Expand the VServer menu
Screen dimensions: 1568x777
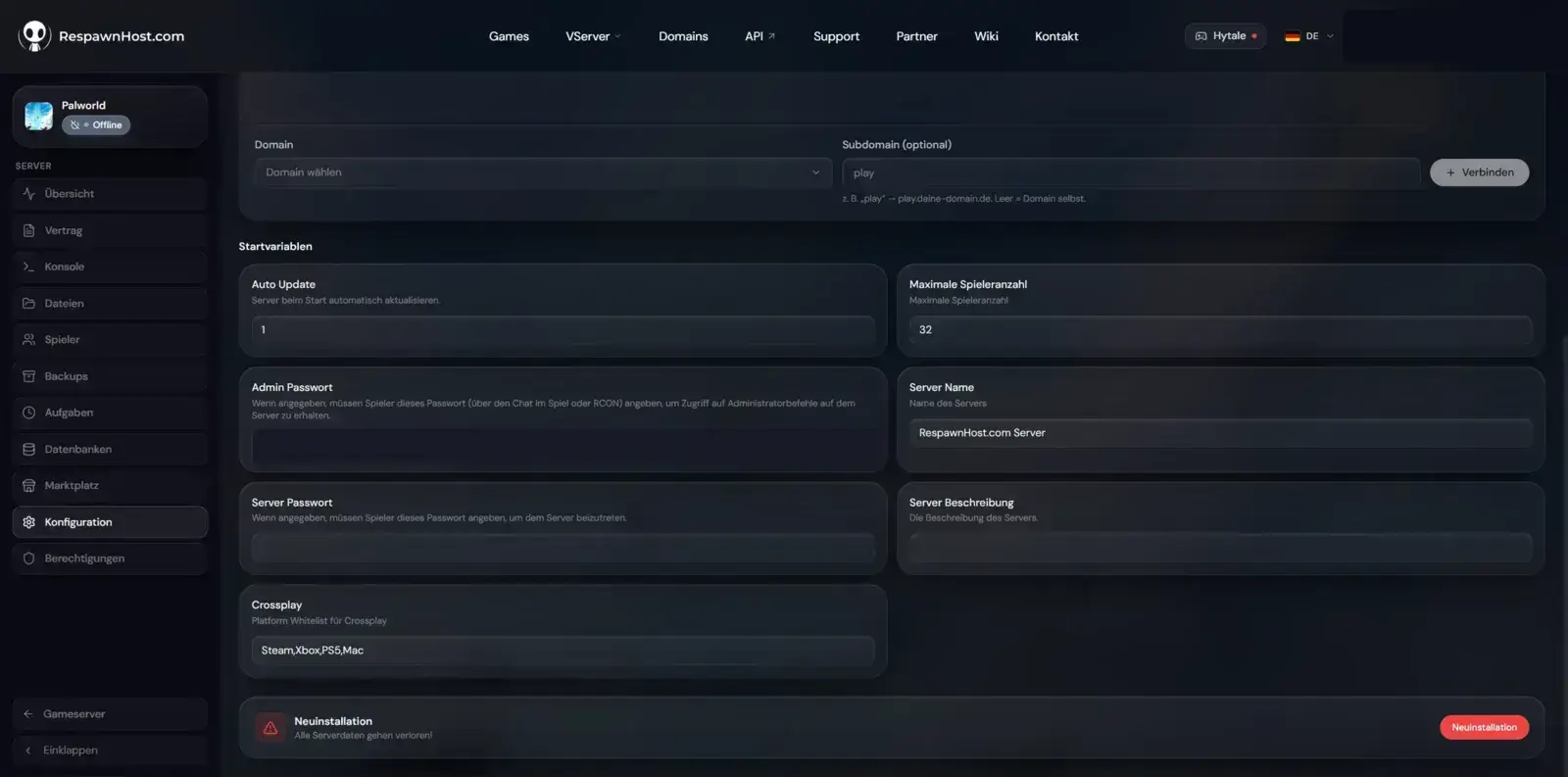(593, 36)
